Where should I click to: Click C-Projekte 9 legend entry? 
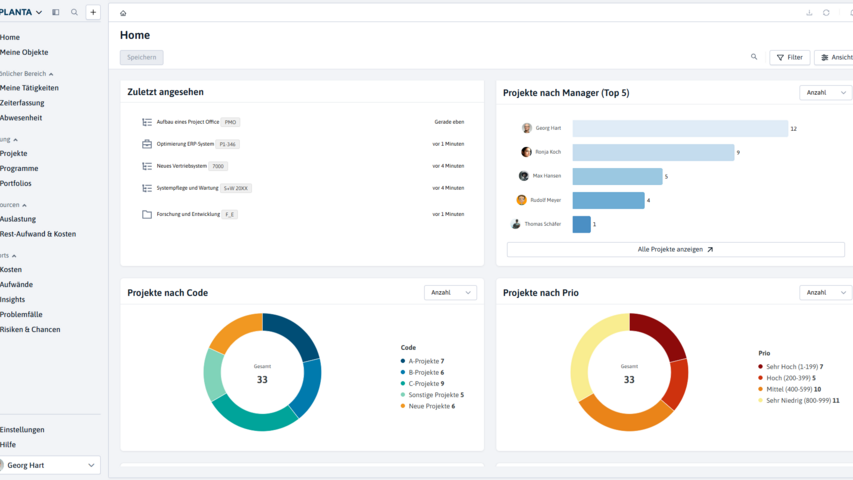point(422,384)
